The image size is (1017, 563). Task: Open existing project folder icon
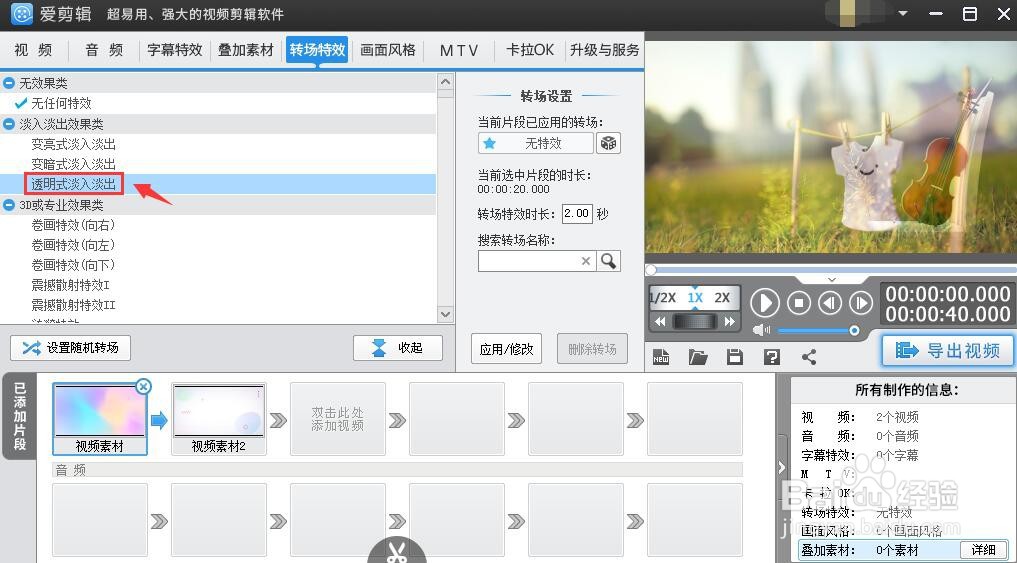coord(698,357)
